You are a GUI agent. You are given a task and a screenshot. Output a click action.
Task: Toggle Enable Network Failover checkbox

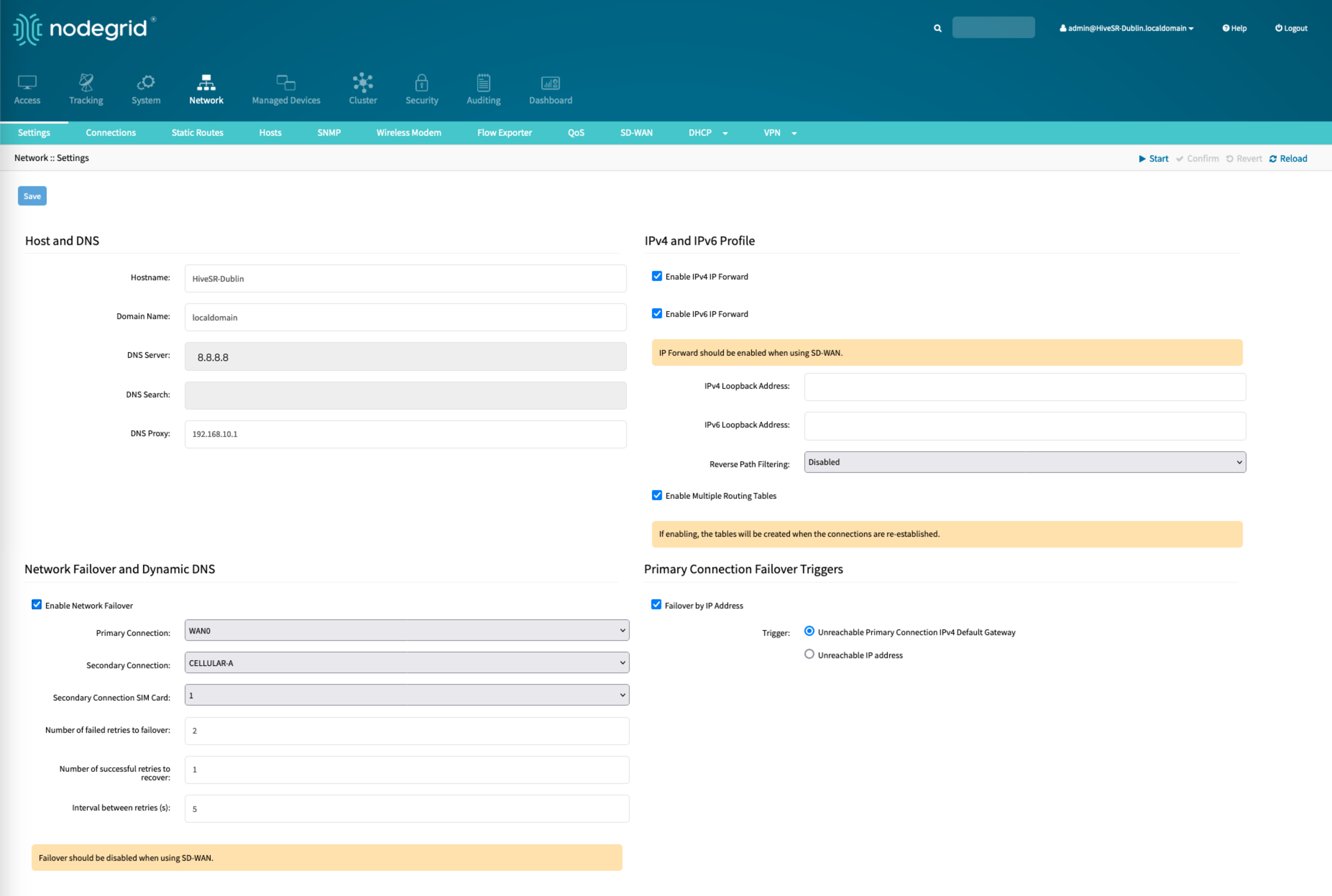click(x=37, y=605)
